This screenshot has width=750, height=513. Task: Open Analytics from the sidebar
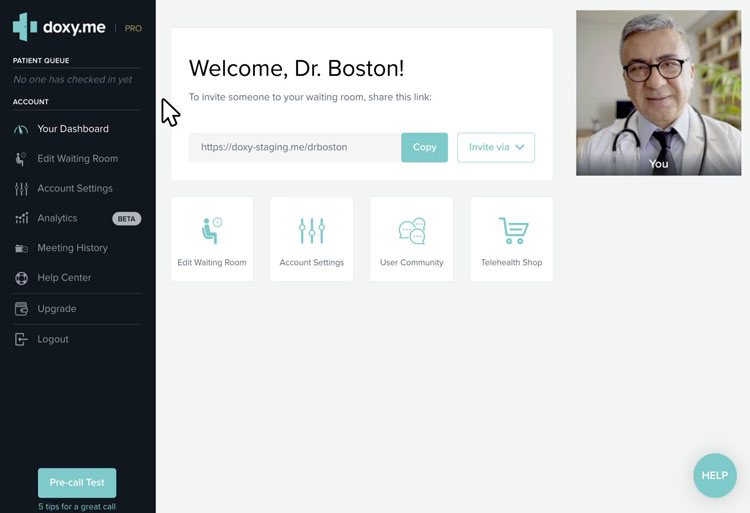point(57,218)
